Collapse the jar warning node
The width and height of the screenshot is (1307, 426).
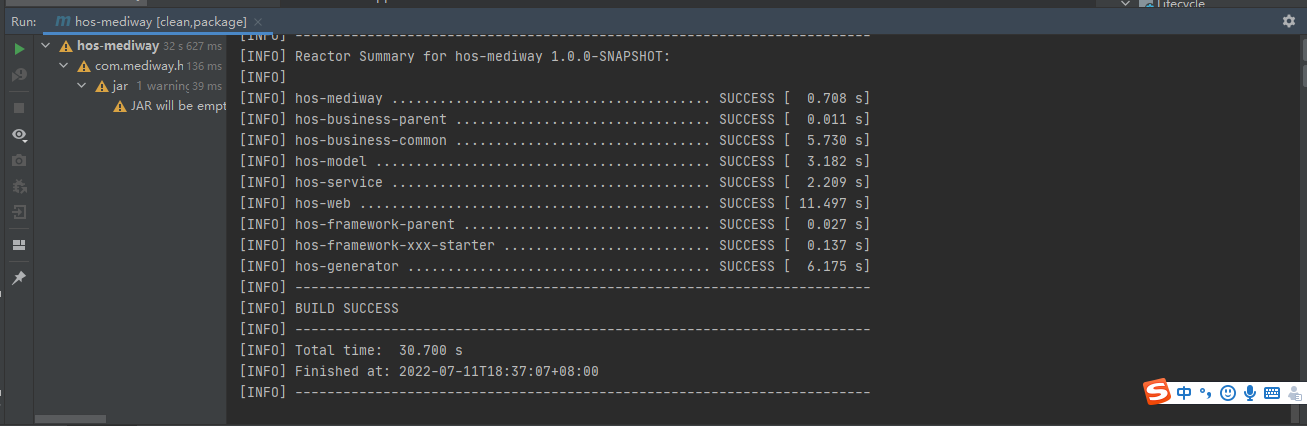click(82, 86)
